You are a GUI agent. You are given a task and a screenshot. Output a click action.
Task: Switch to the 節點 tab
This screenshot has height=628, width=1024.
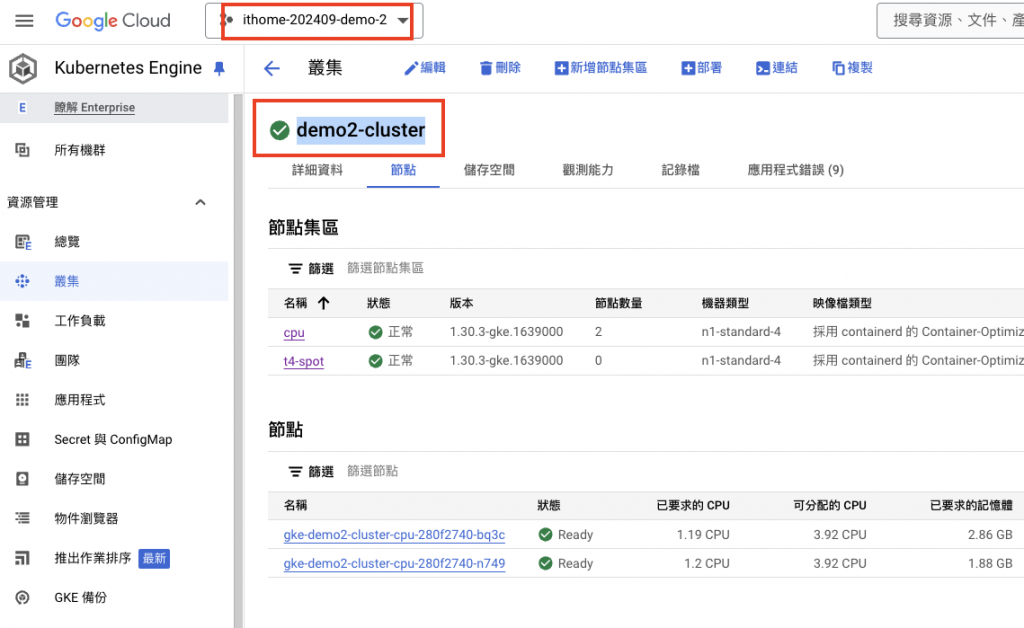403,170
